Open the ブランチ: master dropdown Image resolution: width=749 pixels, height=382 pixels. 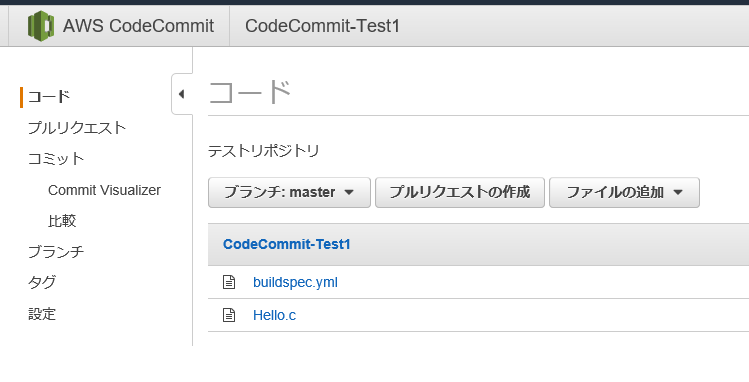[289, 192]
